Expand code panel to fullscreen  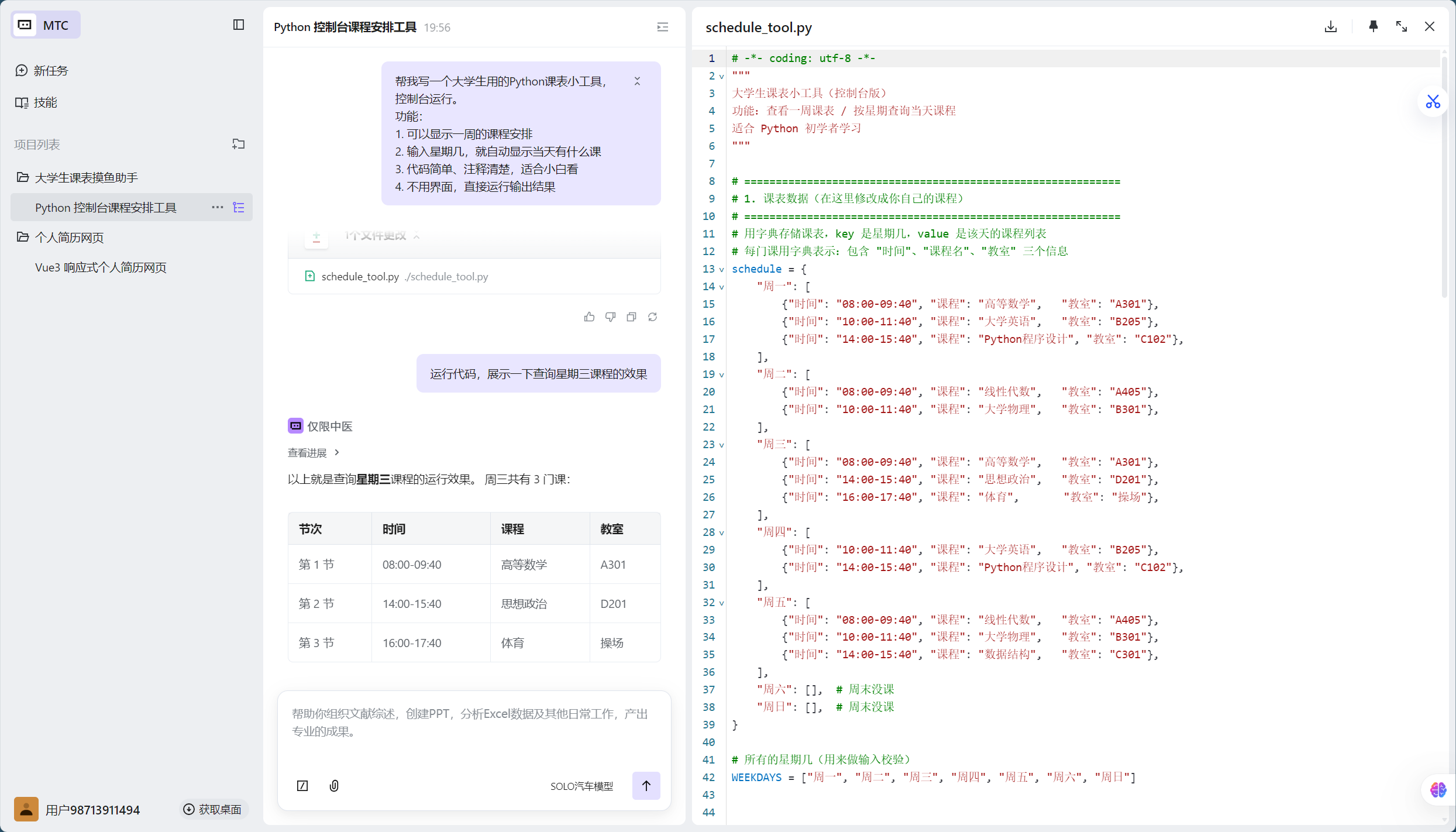point(1401,26)
